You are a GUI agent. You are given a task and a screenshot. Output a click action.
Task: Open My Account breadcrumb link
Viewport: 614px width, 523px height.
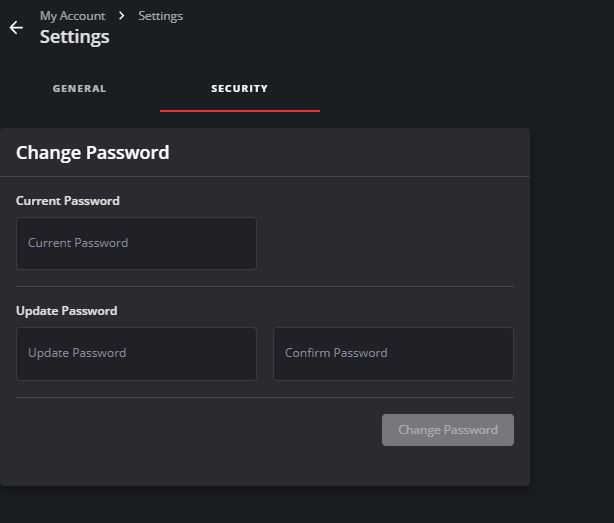(72, 16)
